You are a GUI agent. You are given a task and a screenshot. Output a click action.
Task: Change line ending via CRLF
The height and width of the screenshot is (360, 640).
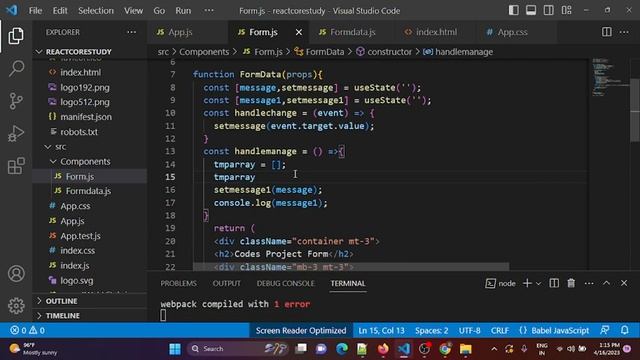tap(500, 330)
